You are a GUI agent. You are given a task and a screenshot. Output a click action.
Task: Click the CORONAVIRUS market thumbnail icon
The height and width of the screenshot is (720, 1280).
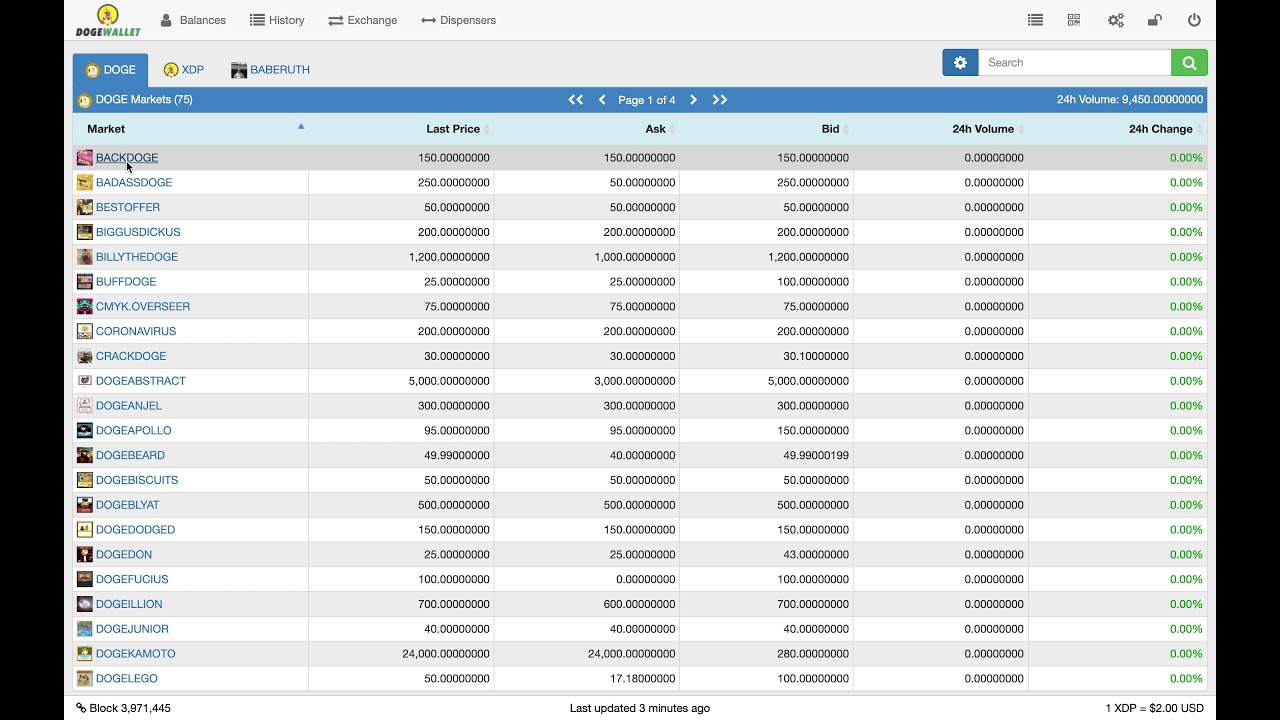(x=85, y=331)
